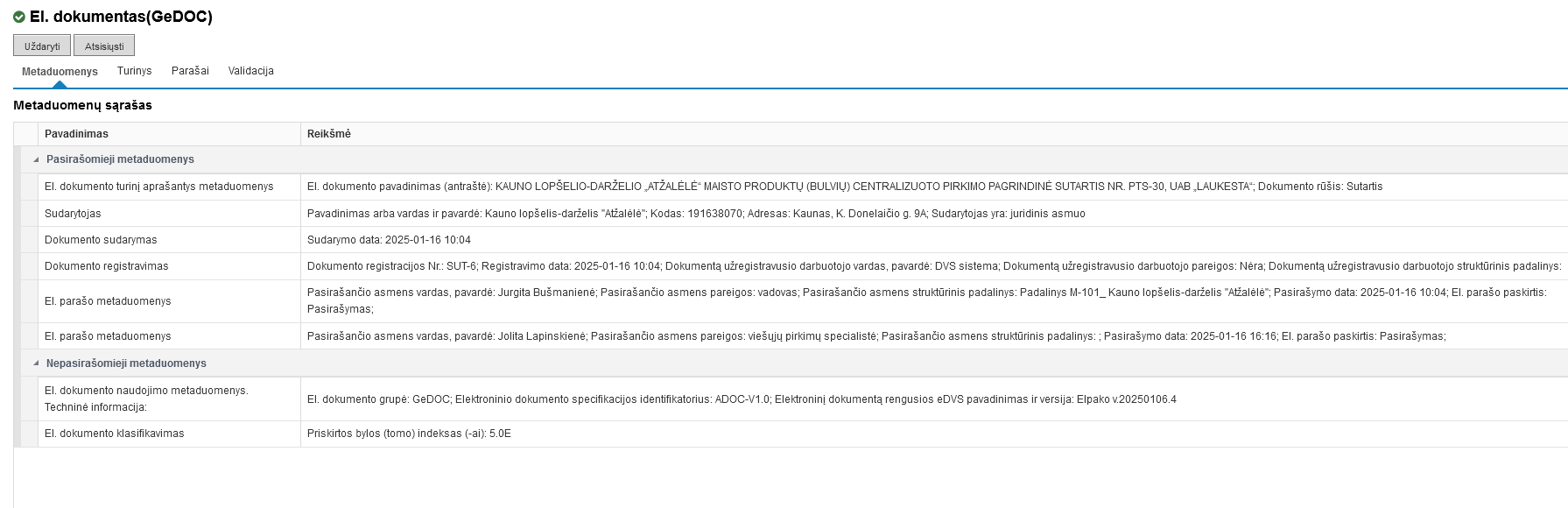Click the Reikšmė column header
Screen dimensions: 1568x508
pyautogui.click(x=329, y=134)
